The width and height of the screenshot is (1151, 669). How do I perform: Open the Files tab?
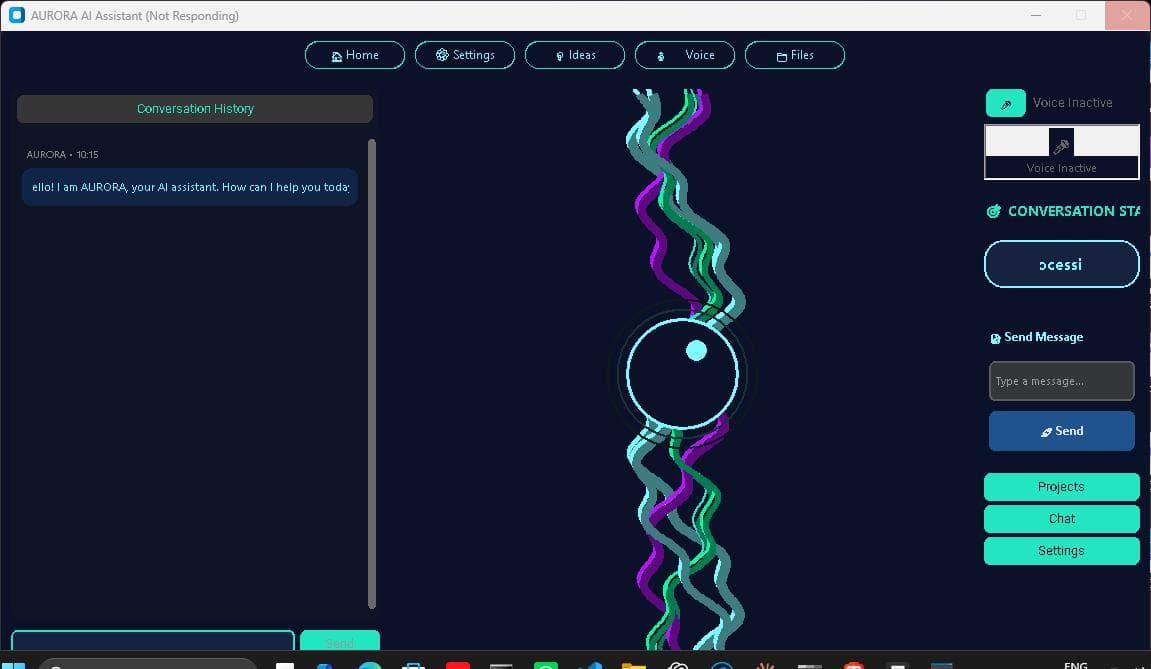coord(795,55)
